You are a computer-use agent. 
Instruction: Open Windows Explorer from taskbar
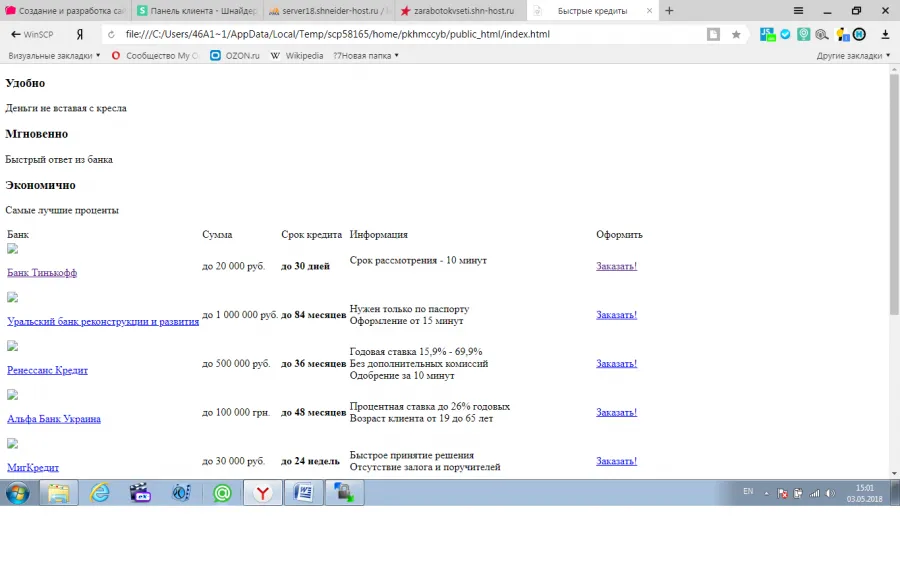(59, 493)
